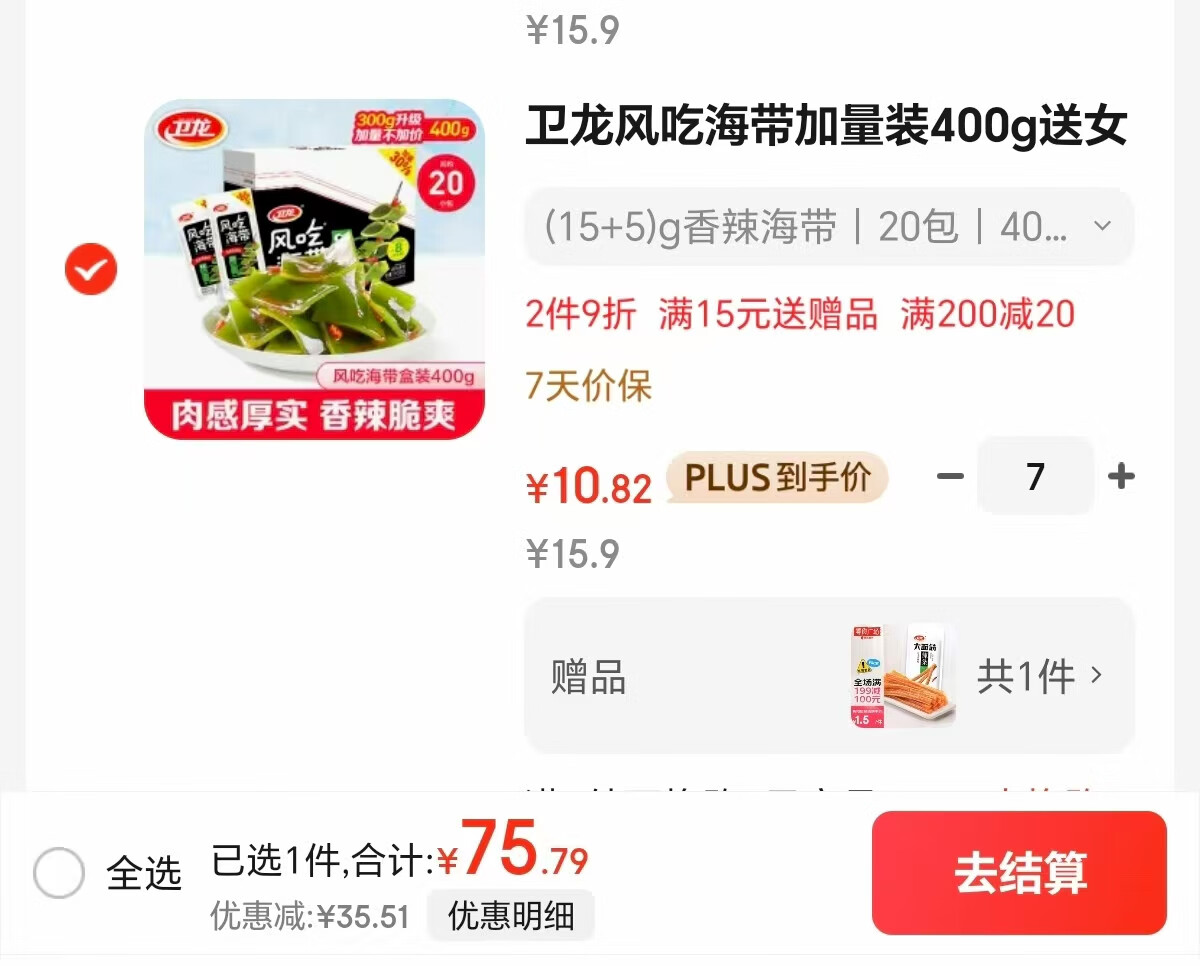View the 满15元送赠品 promotion tag
Image resolution: width=1200 pixels, height=966 pixels.
pos(768,315)
